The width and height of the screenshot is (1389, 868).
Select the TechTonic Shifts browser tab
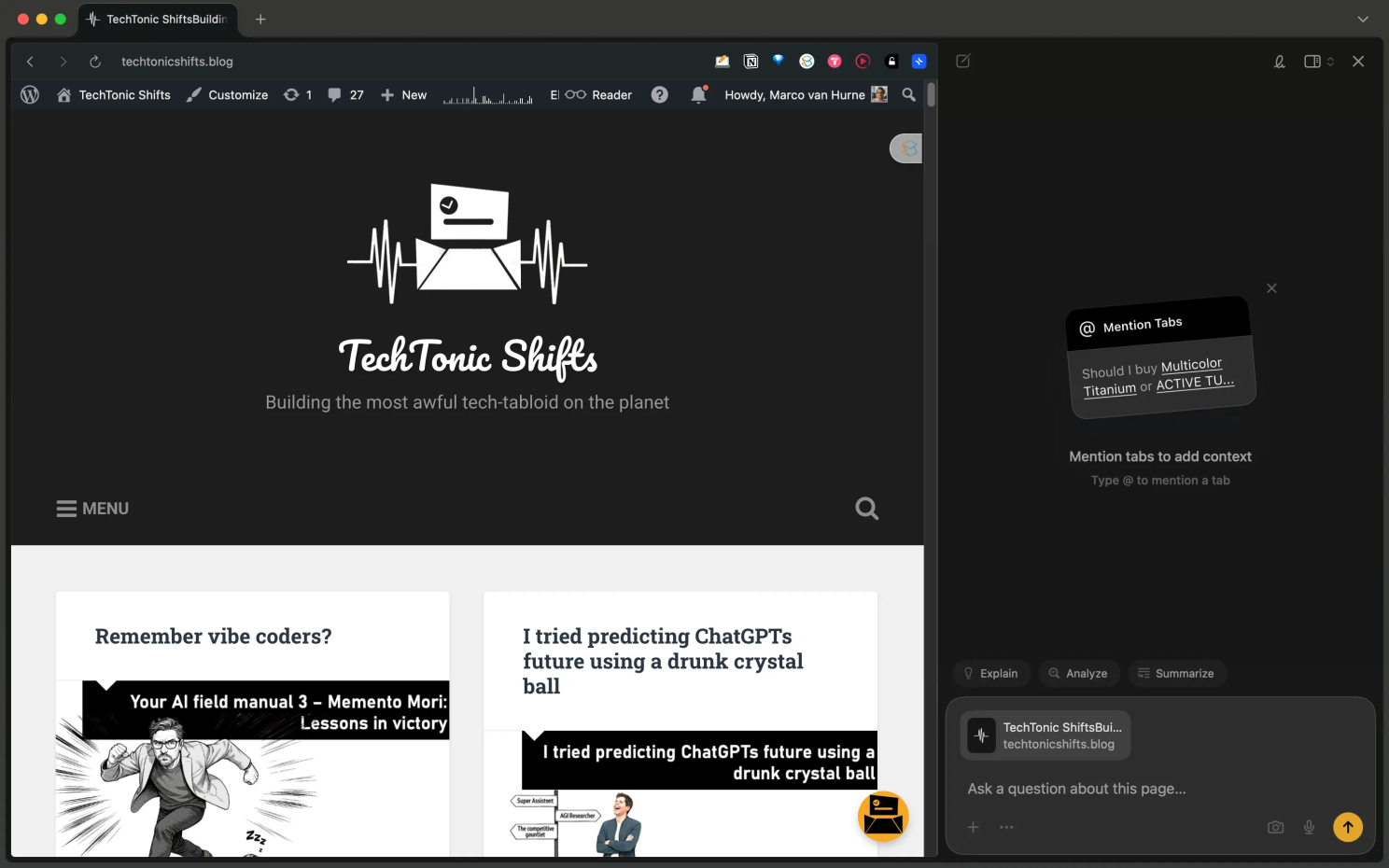pyautogui.click(x=159, y=19)
